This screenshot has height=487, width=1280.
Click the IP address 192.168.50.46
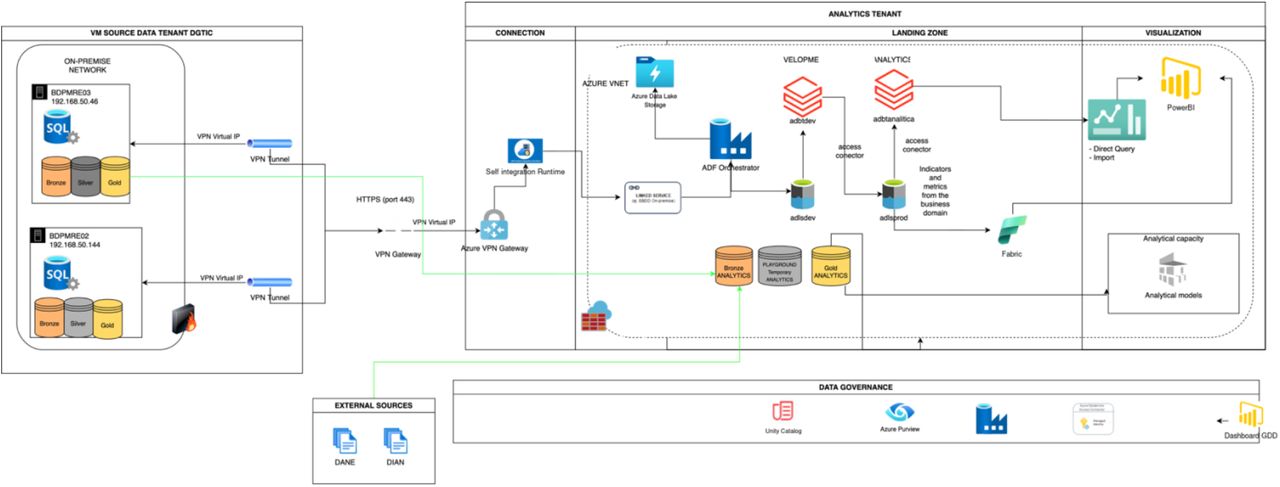(x=75, y=102)
